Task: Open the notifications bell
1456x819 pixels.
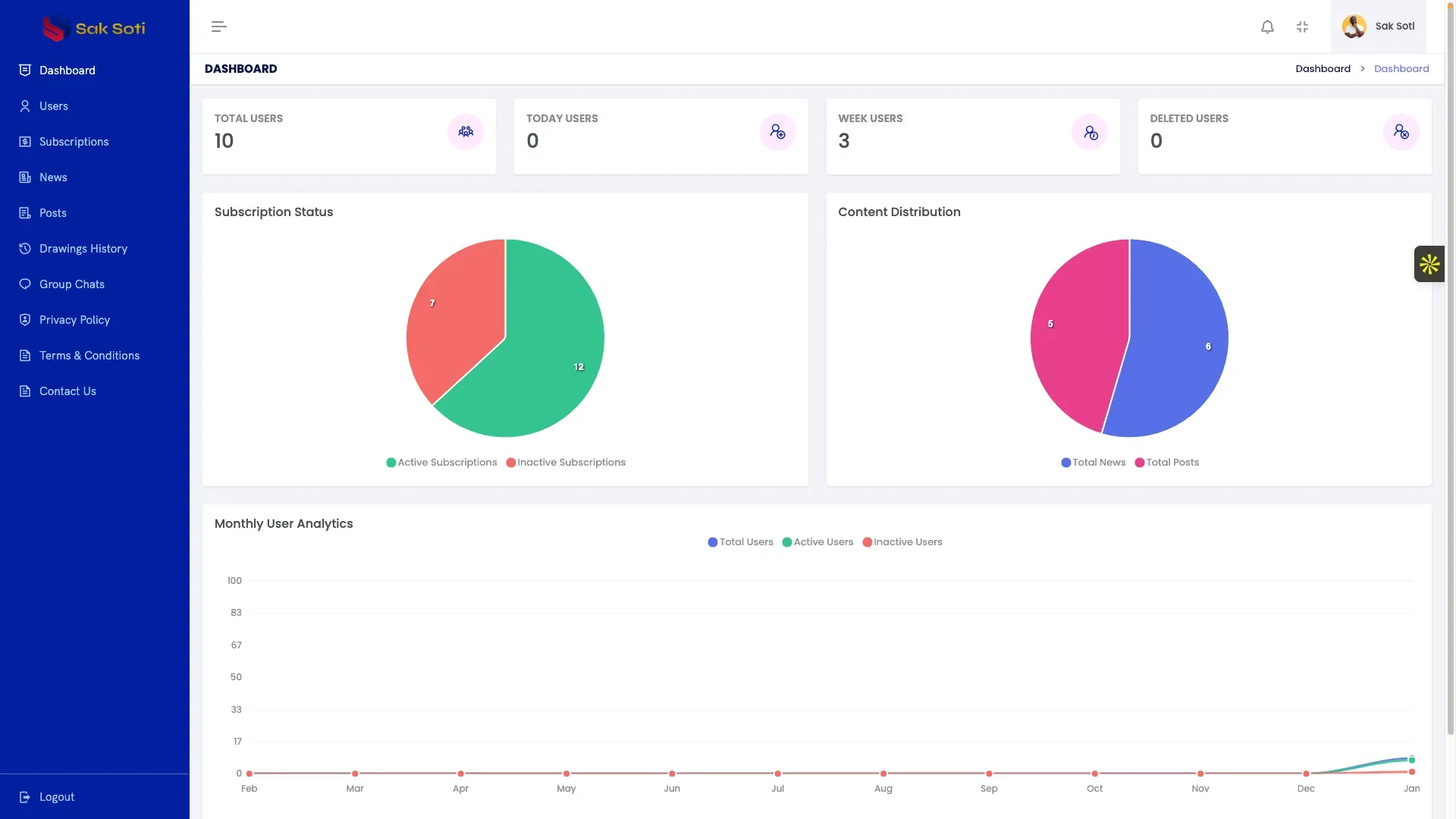Action: (1267, 27)
